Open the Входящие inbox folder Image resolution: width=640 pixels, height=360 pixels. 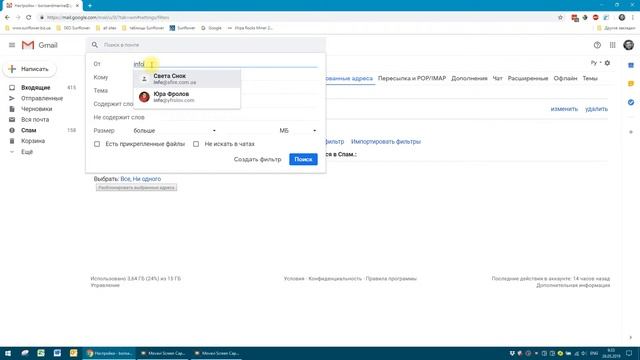click(36, 87)
